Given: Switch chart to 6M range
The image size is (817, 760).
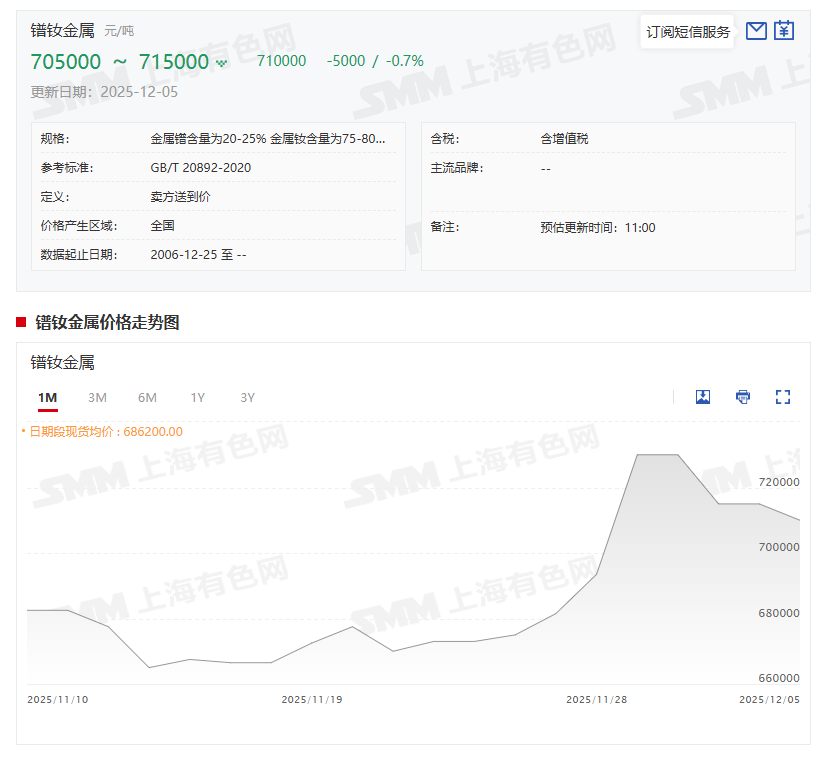Looking at the screenshot, I should (147, 398).
